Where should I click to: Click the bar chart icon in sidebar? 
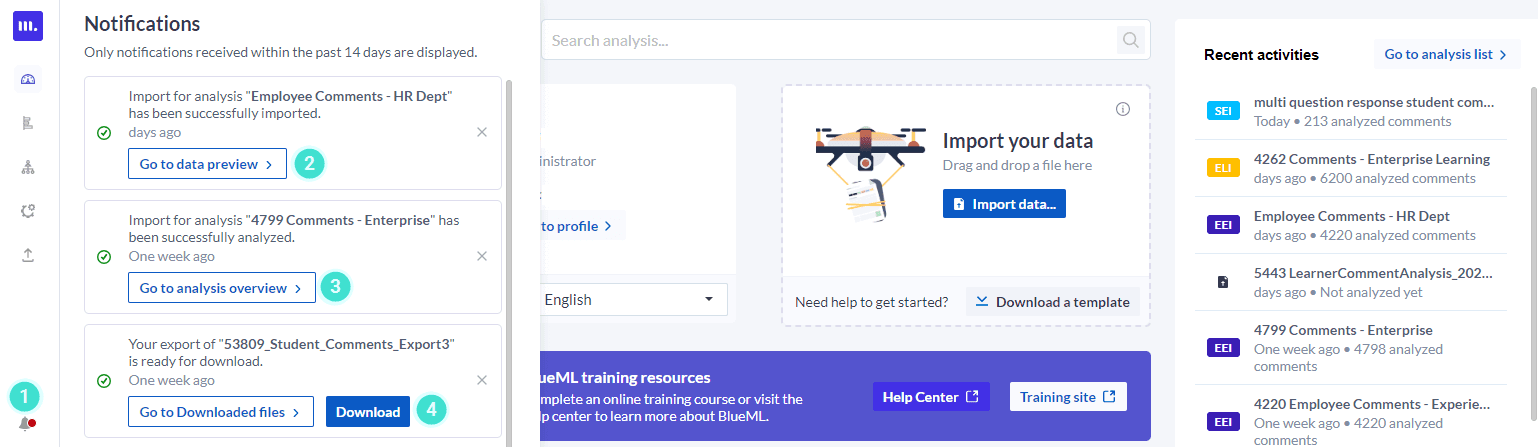pos(28,124)
